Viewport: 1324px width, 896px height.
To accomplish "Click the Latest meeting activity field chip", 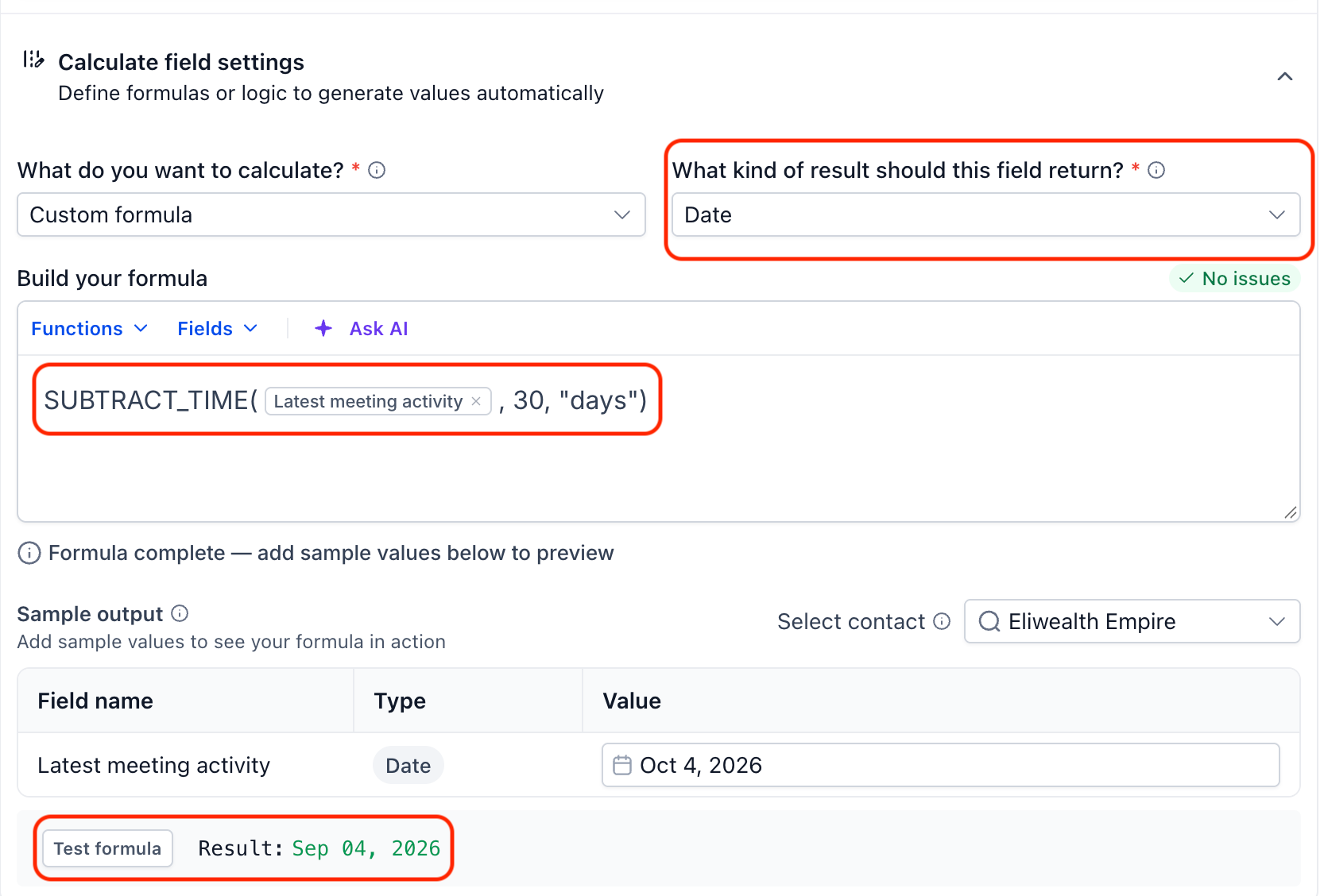I will (378, 401).
